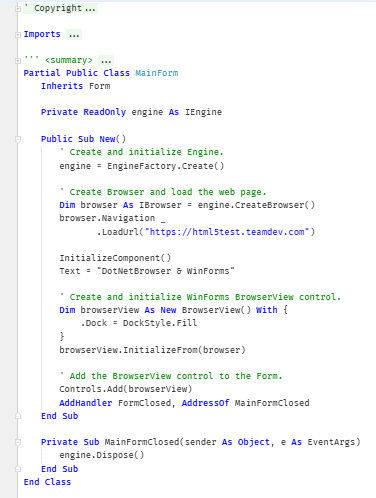Click the 'Add the BrowserView control to the Form.' comment
This screenshot has height=498, width=376.
point(171,376)
